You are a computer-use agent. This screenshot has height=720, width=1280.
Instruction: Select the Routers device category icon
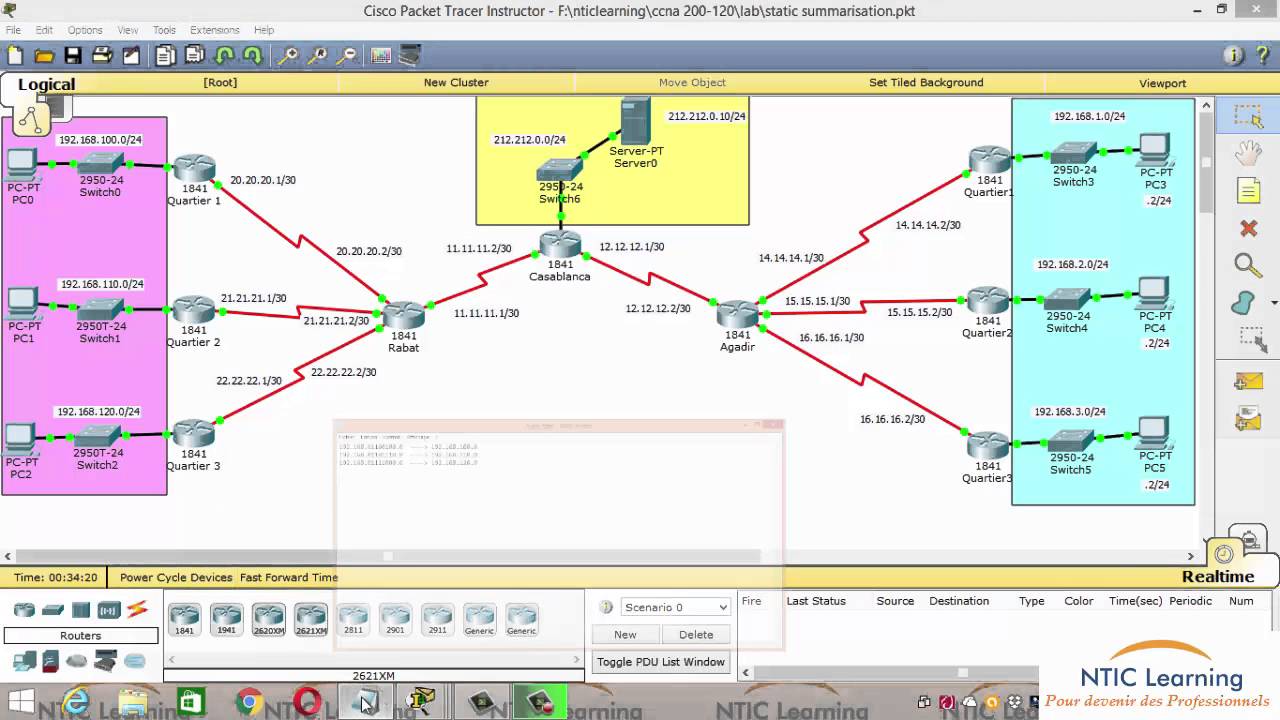24,609
